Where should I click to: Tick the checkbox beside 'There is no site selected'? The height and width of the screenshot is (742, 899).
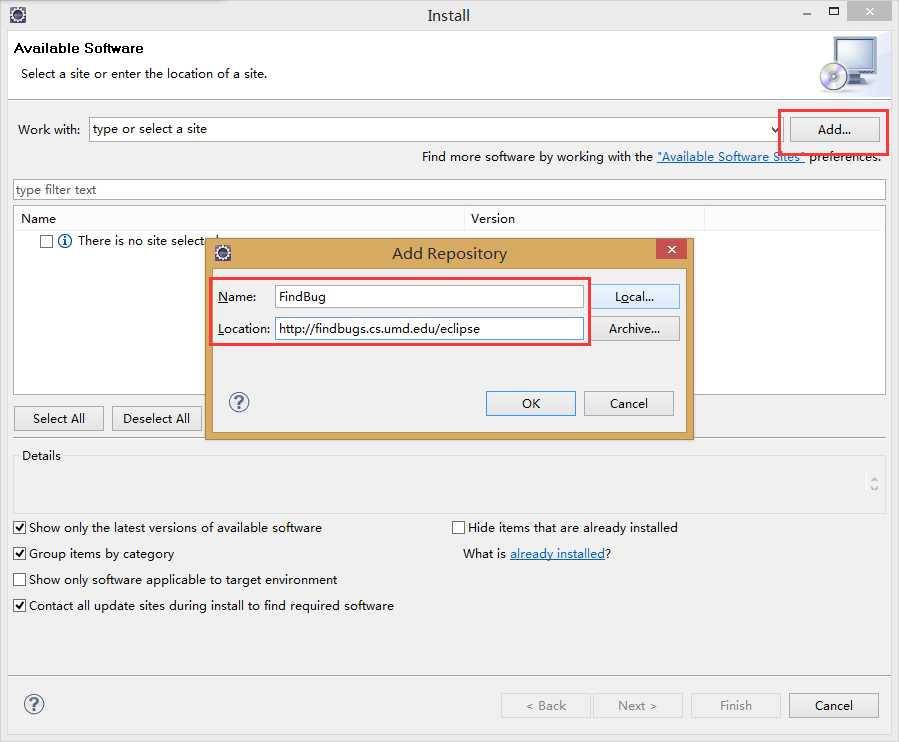[x=46, y=241]
